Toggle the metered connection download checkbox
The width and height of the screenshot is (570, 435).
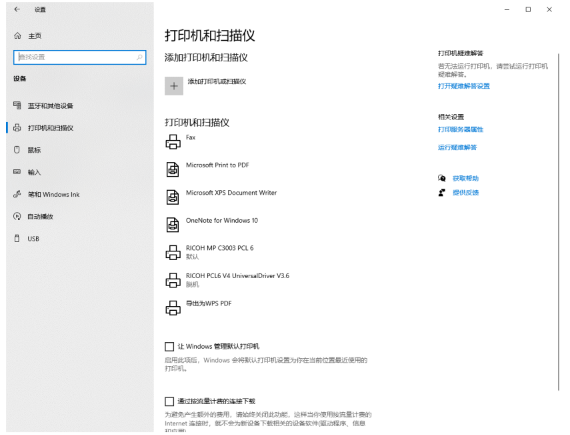(x=169, y=401)
